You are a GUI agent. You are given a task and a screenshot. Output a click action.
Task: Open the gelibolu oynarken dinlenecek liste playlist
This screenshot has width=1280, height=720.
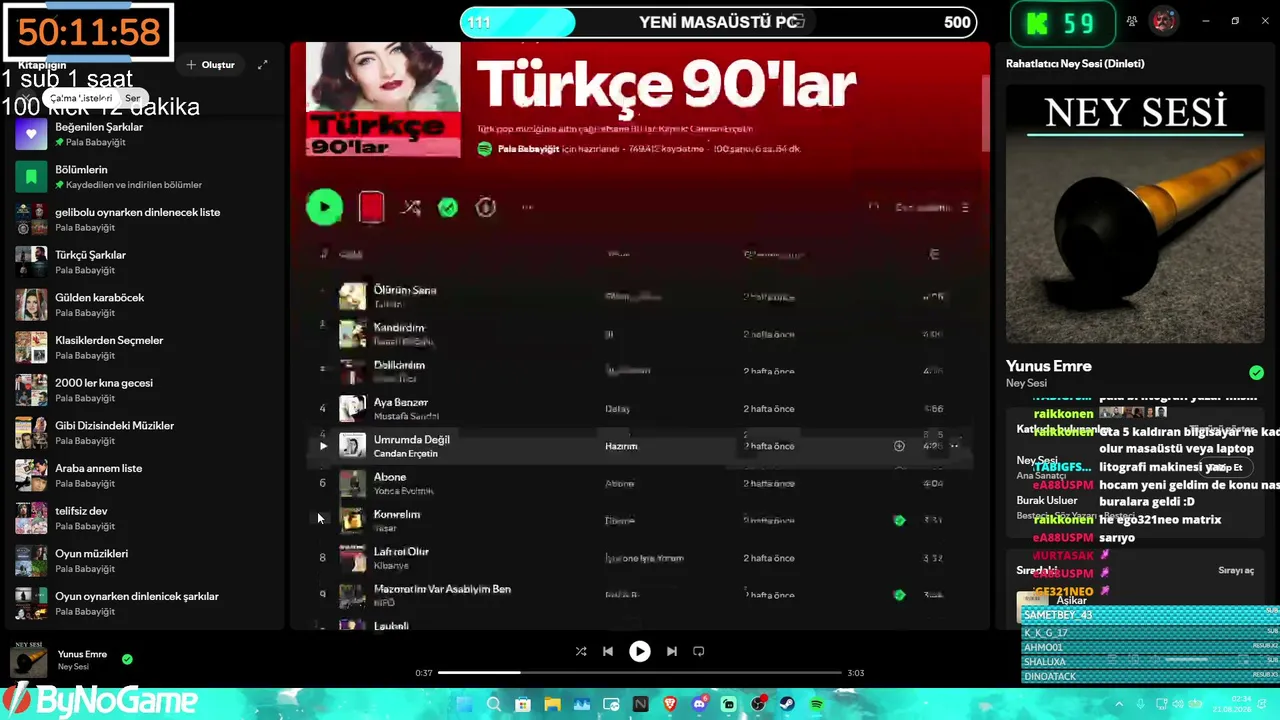click(x=145, y=219)
